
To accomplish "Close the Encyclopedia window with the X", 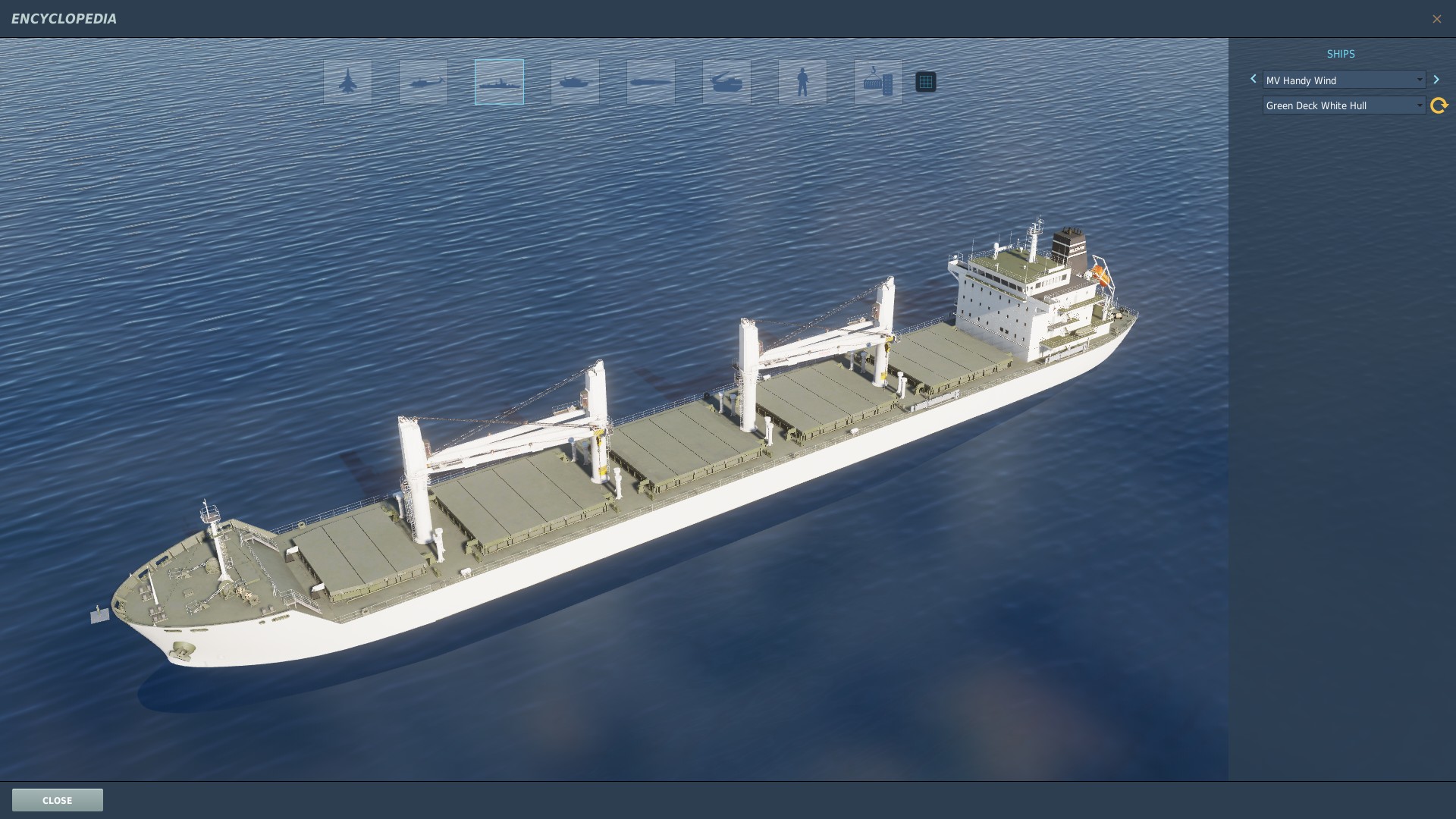I will 1436,19.
